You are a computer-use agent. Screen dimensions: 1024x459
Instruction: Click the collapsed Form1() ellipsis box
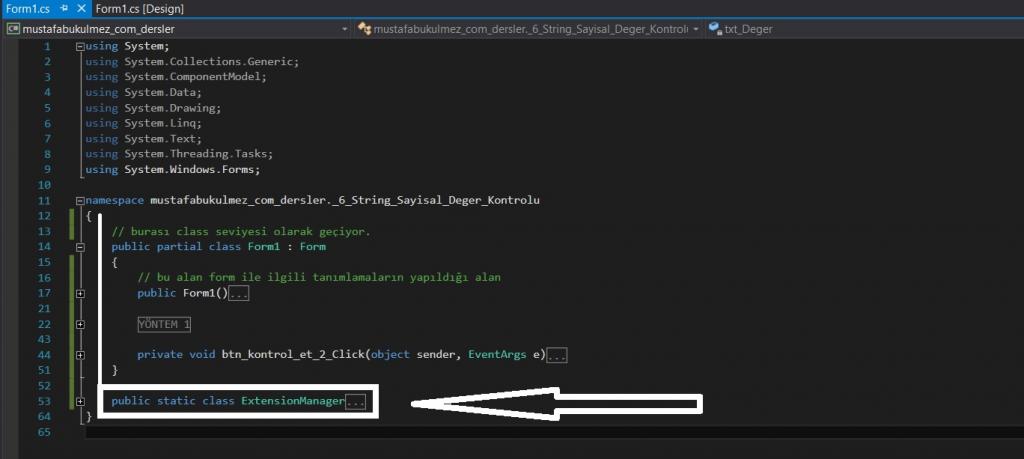[x=239, y=294]
